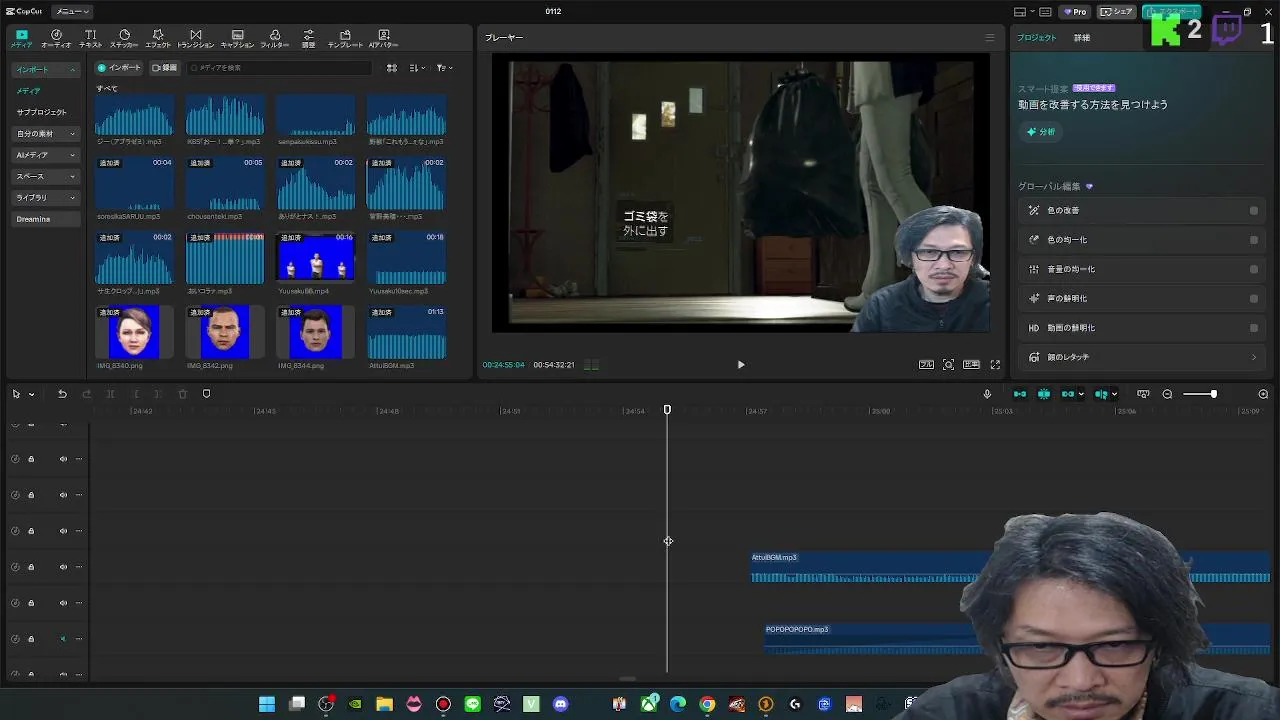The image size is (1280, 720).
Task: Open Discord from the Windows taskbar
Action: click(x=560, y=704)
